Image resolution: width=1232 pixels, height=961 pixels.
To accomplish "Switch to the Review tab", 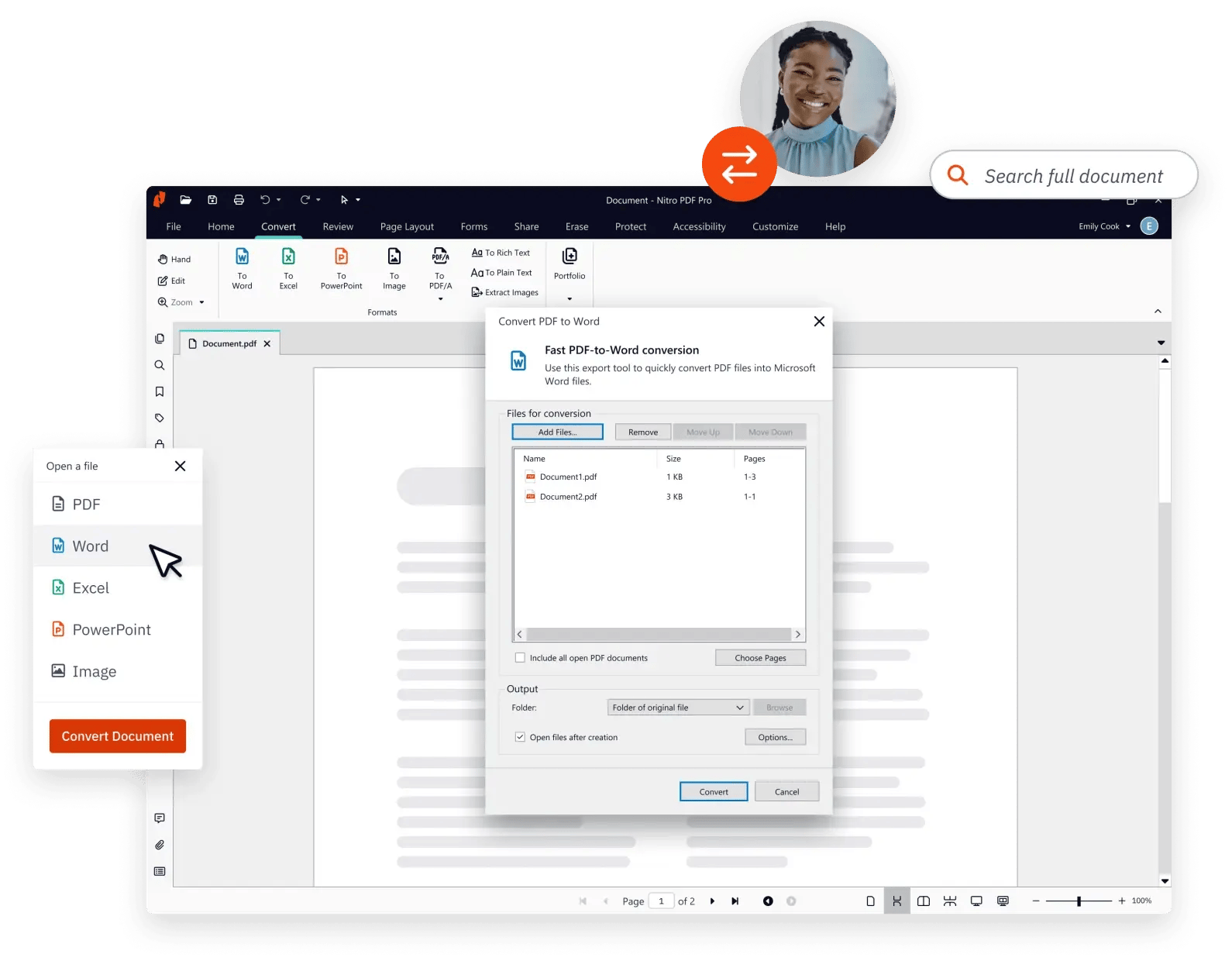I will [338, 226].
